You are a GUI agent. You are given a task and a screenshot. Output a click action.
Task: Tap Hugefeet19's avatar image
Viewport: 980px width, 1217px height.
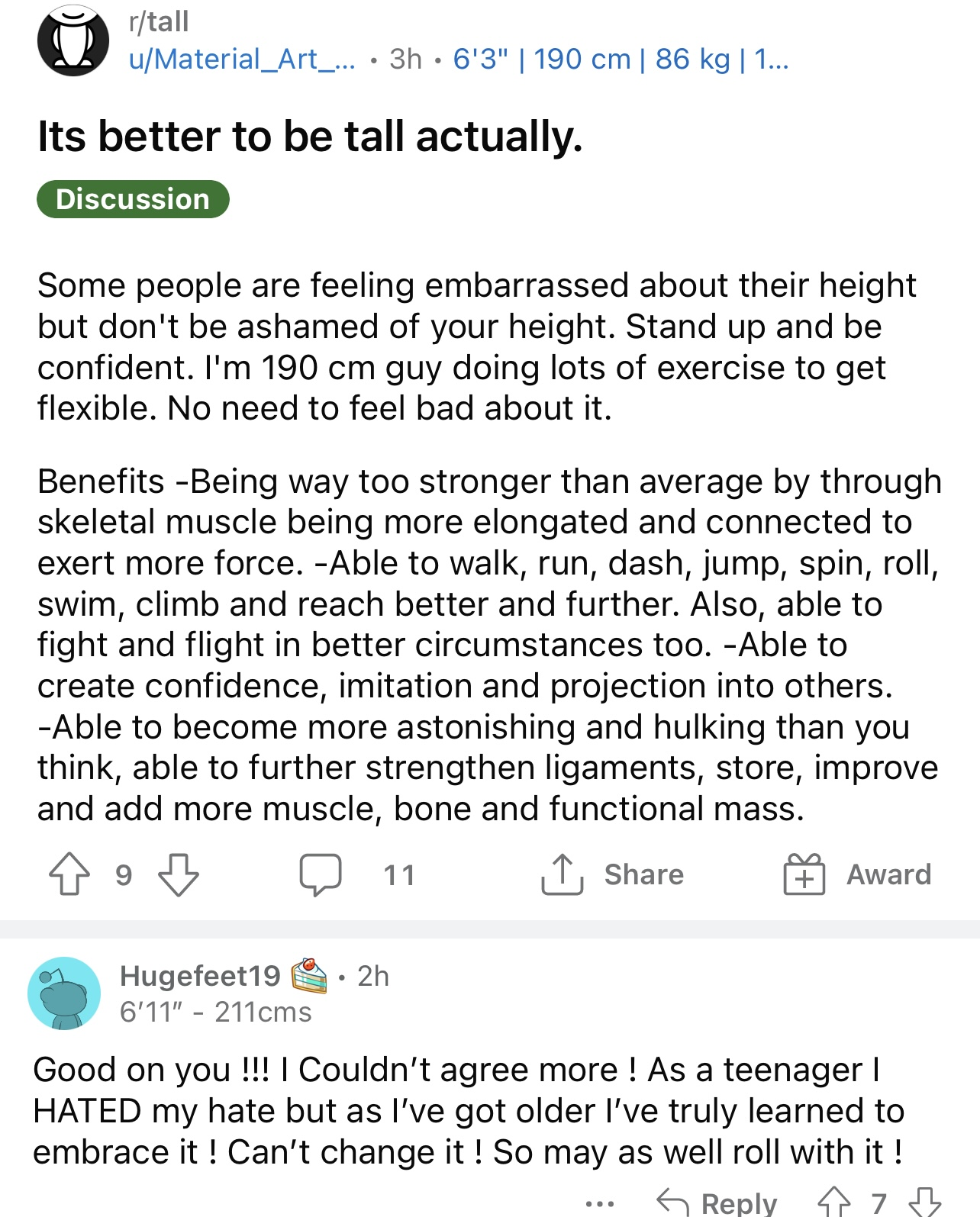(64, 993)
